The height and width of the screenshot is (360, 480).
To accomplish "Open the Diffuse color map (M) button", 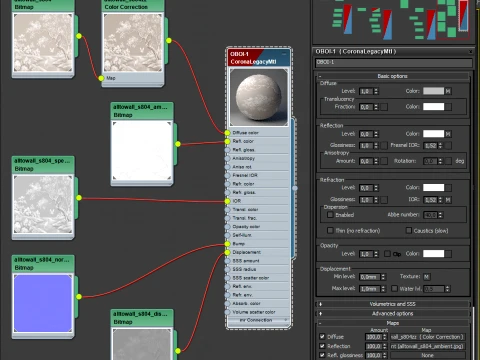I will (448, 91).
